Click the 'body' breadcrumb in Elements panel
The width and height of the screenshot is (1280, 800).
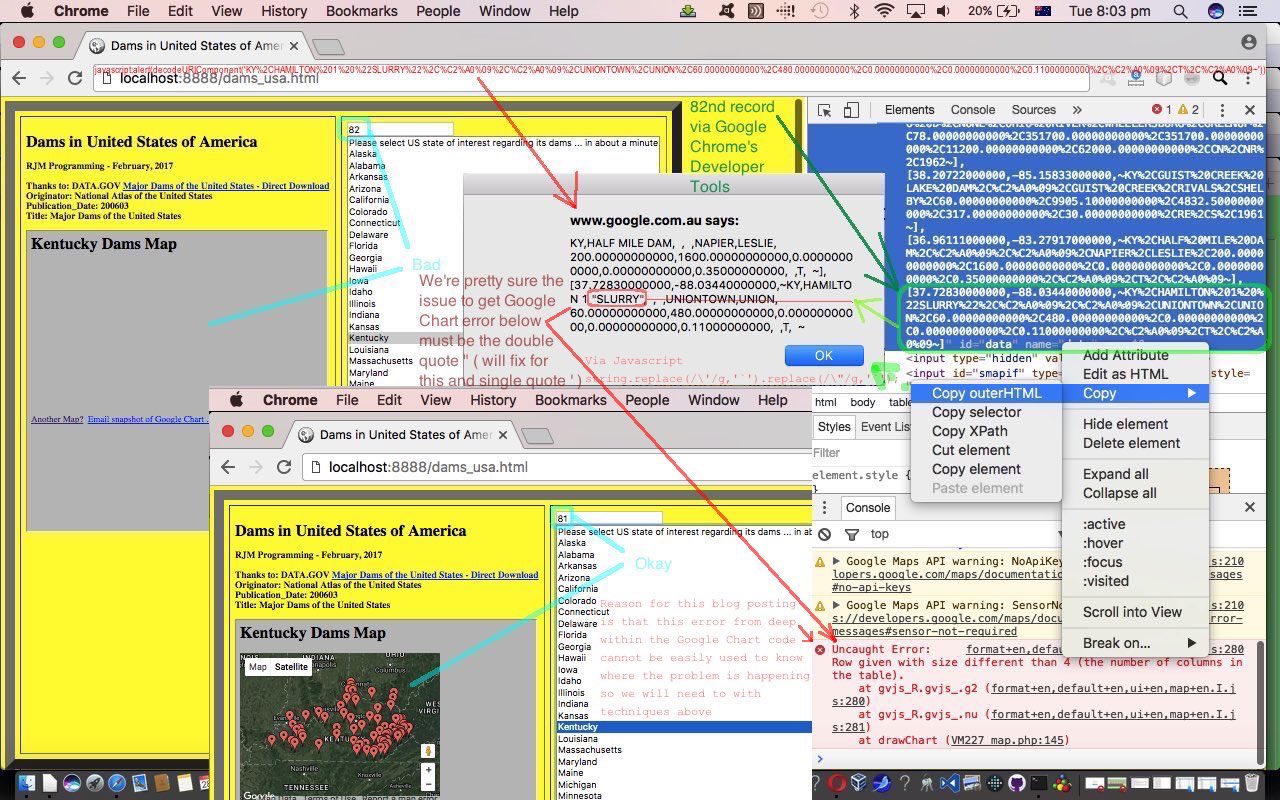862,402
